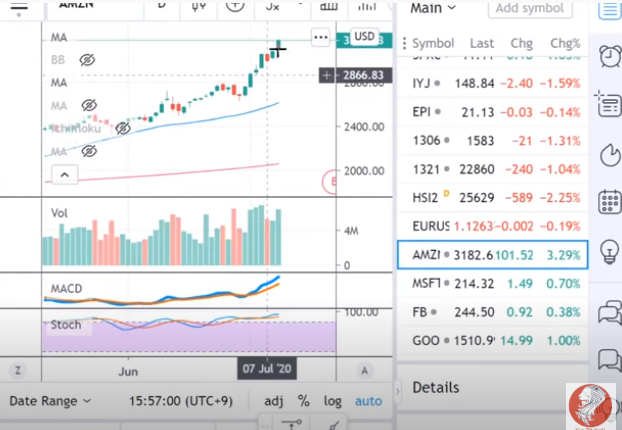The height and width of the screenshot is (430, 622).
Task: Sort watchlist by Symbol column
Action: 433,43
